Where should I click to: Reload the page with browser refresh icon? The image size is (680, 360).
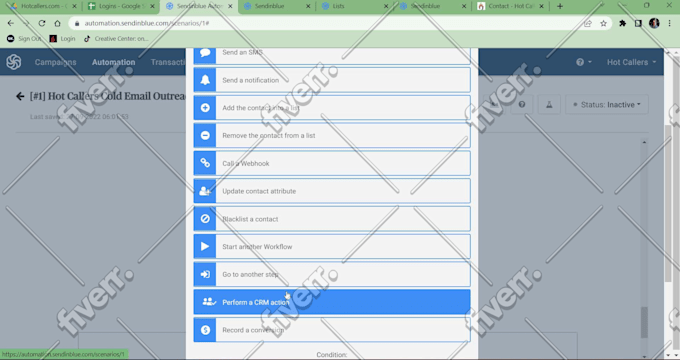tap(42, 23)
